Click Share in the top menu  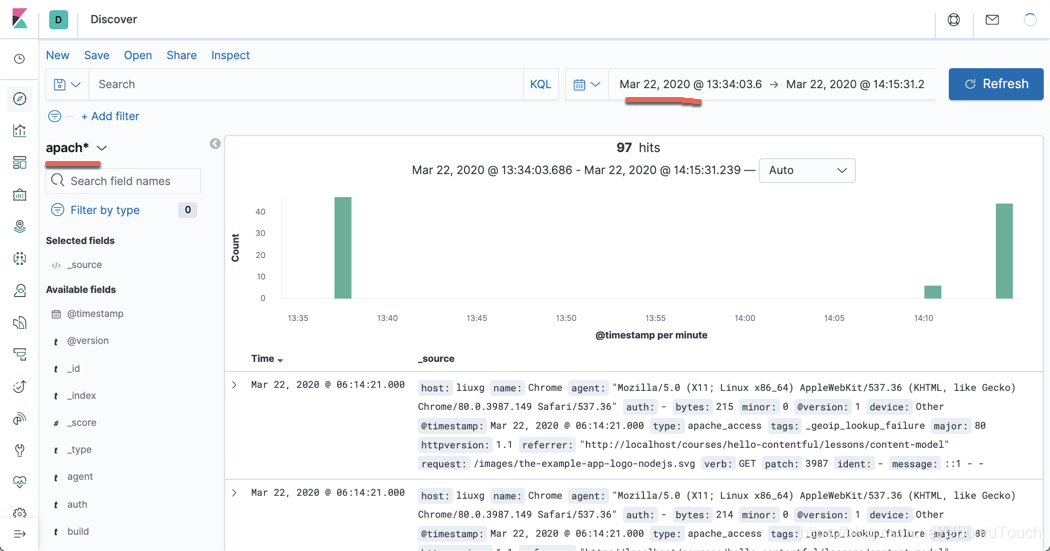click(181, 56)
